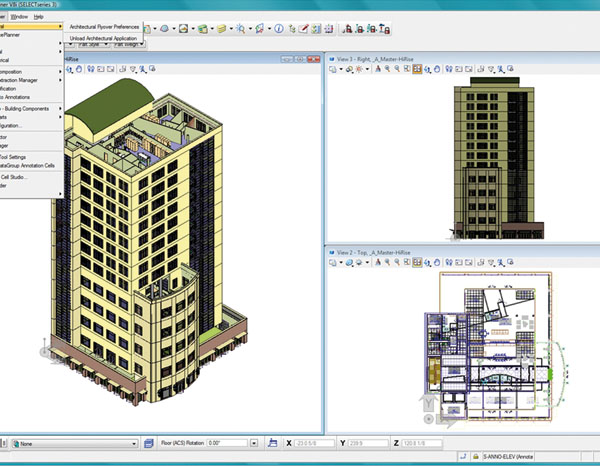Click the floor manager icon beside Floor (ACS) Rotation
Screen dimensions: 600x466
pyautogui.click(x=146, y=442)
